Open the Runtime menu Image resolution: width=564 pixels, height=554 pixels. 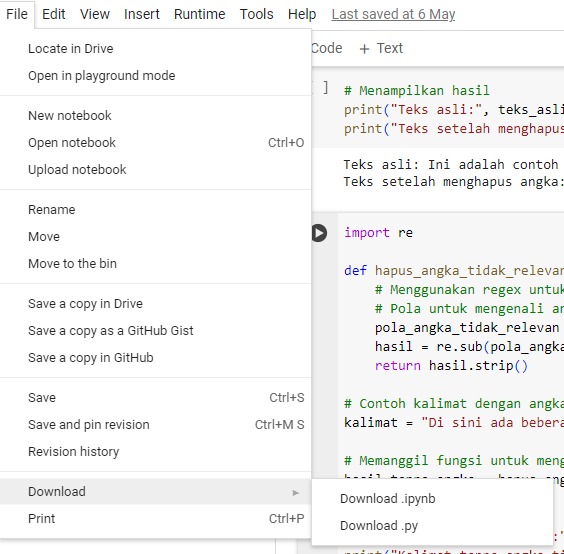(199, 14)
